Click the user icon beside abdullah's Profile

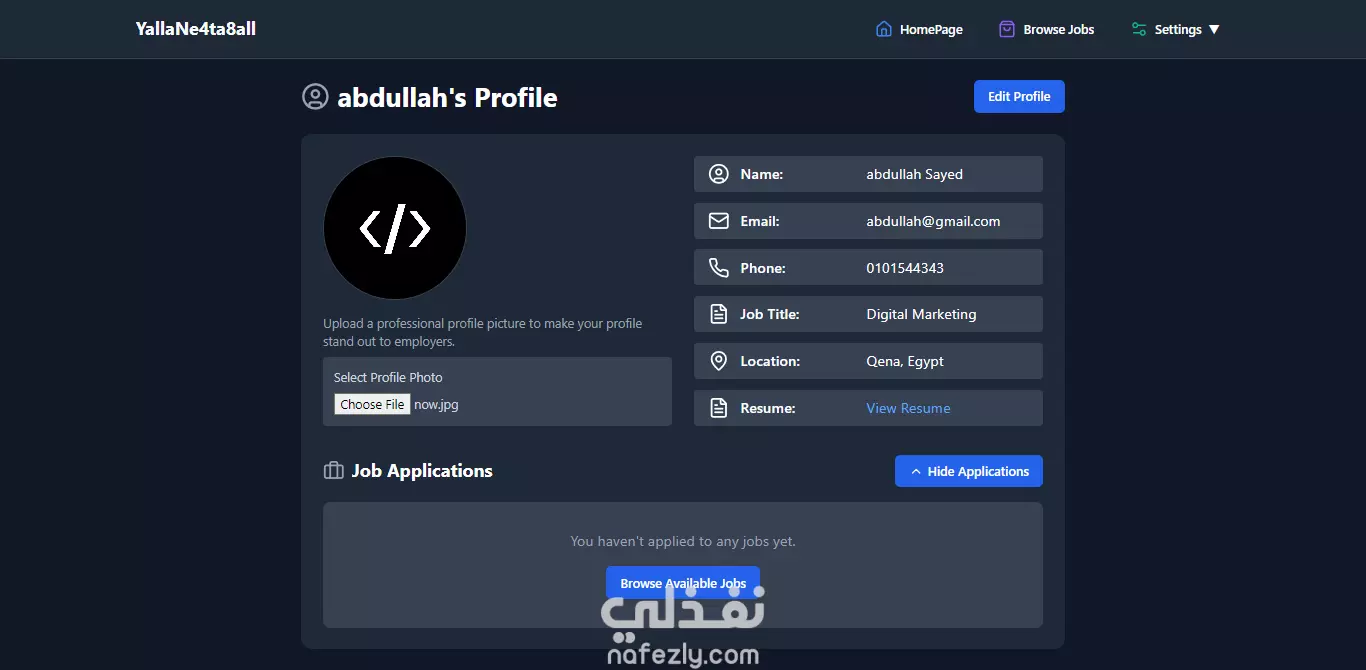pos(315,97)
